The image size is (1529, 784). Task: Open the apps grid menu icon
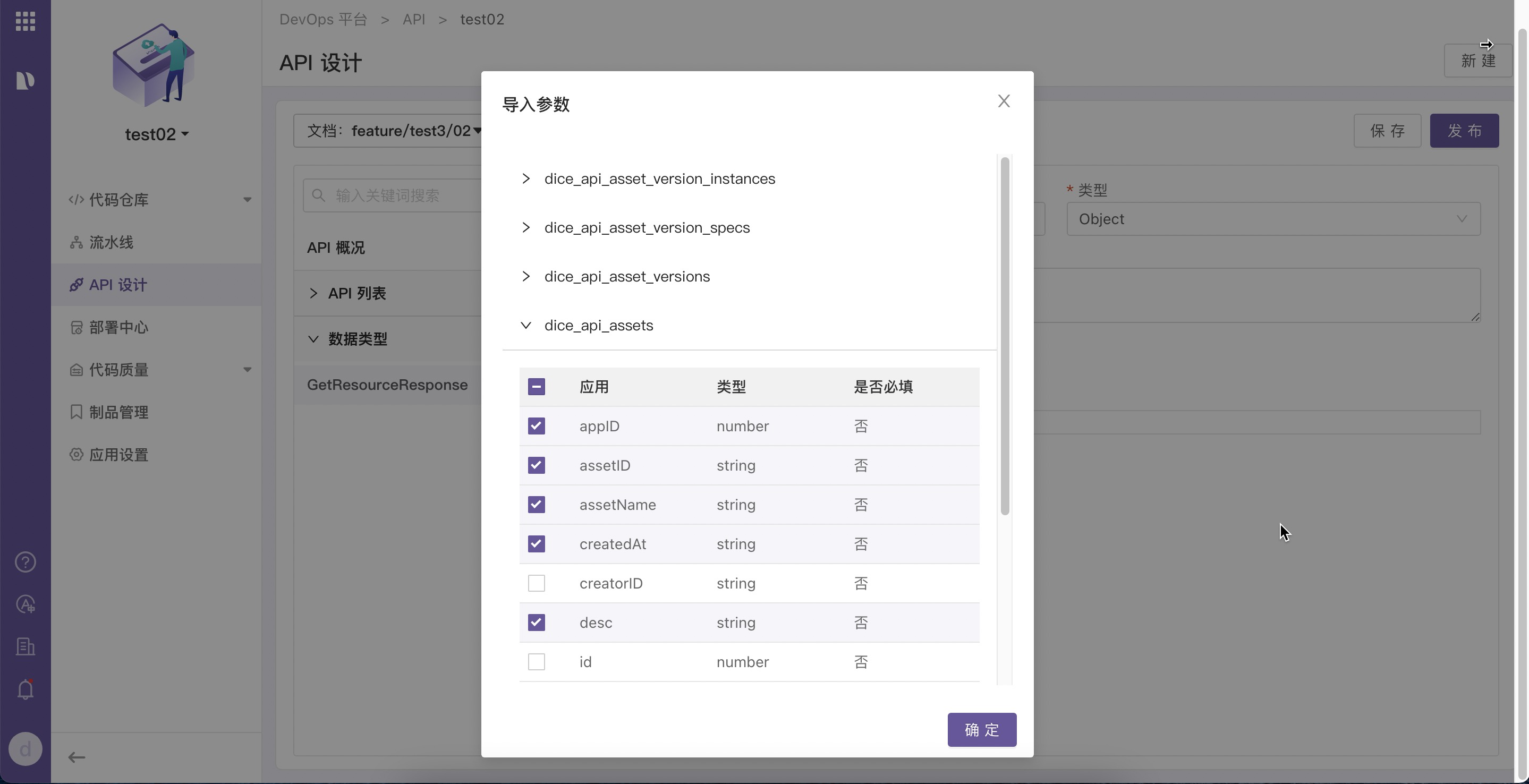coord(25,21)
